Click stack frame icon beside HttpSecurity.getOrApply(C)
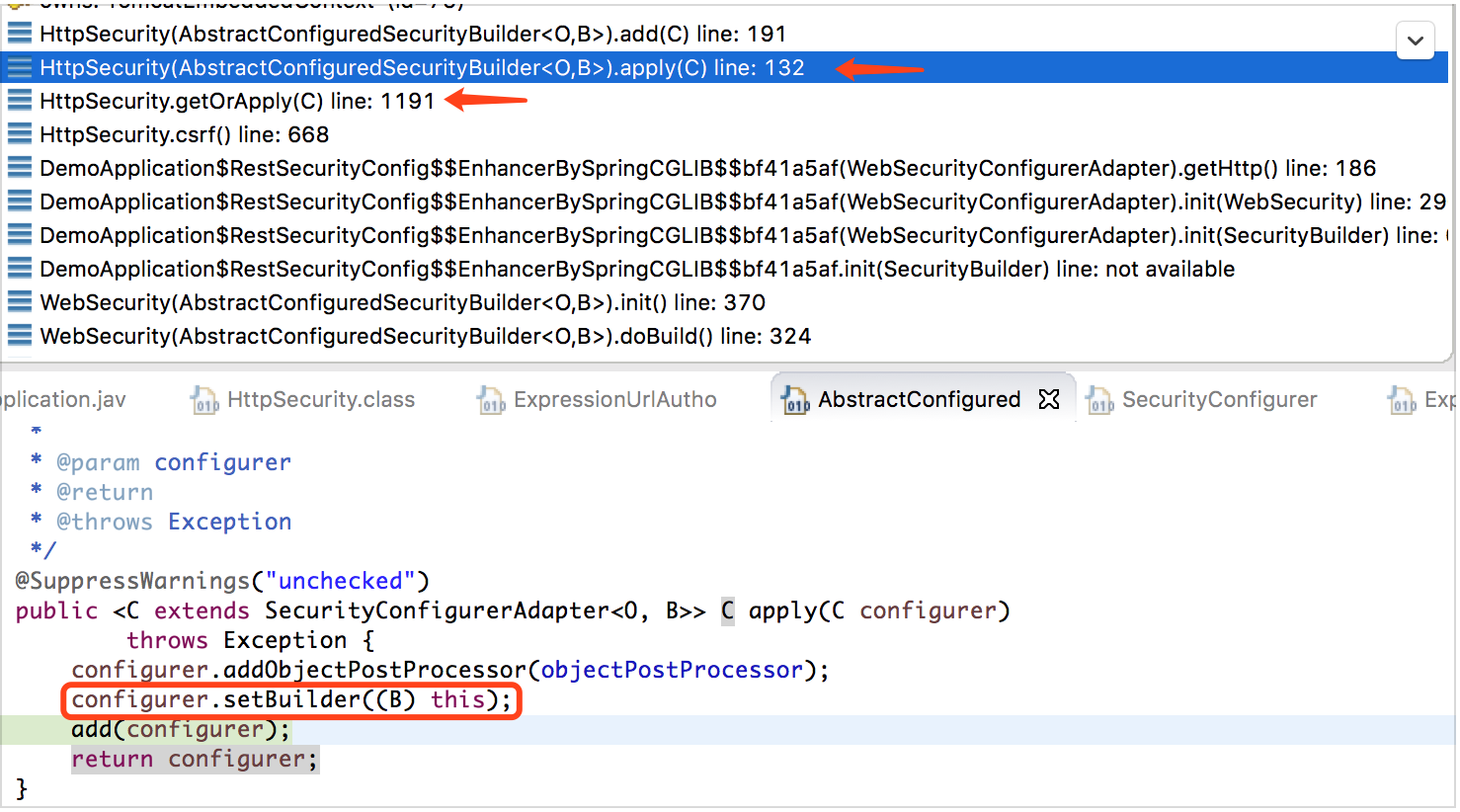The image size is (1460, 812). tap(20, 101)
